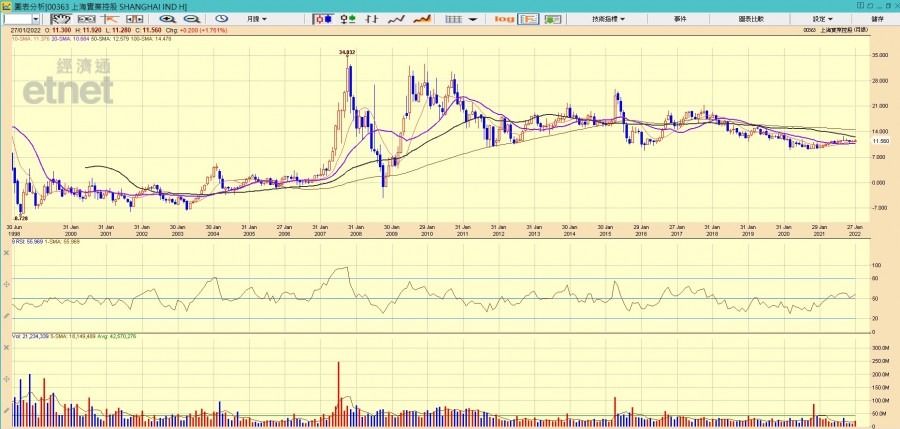The width and height of the screenshot is (900, 429).
Task: Open the 圖表比較 chart comparison menu
Action: click(x=751, y=19)
